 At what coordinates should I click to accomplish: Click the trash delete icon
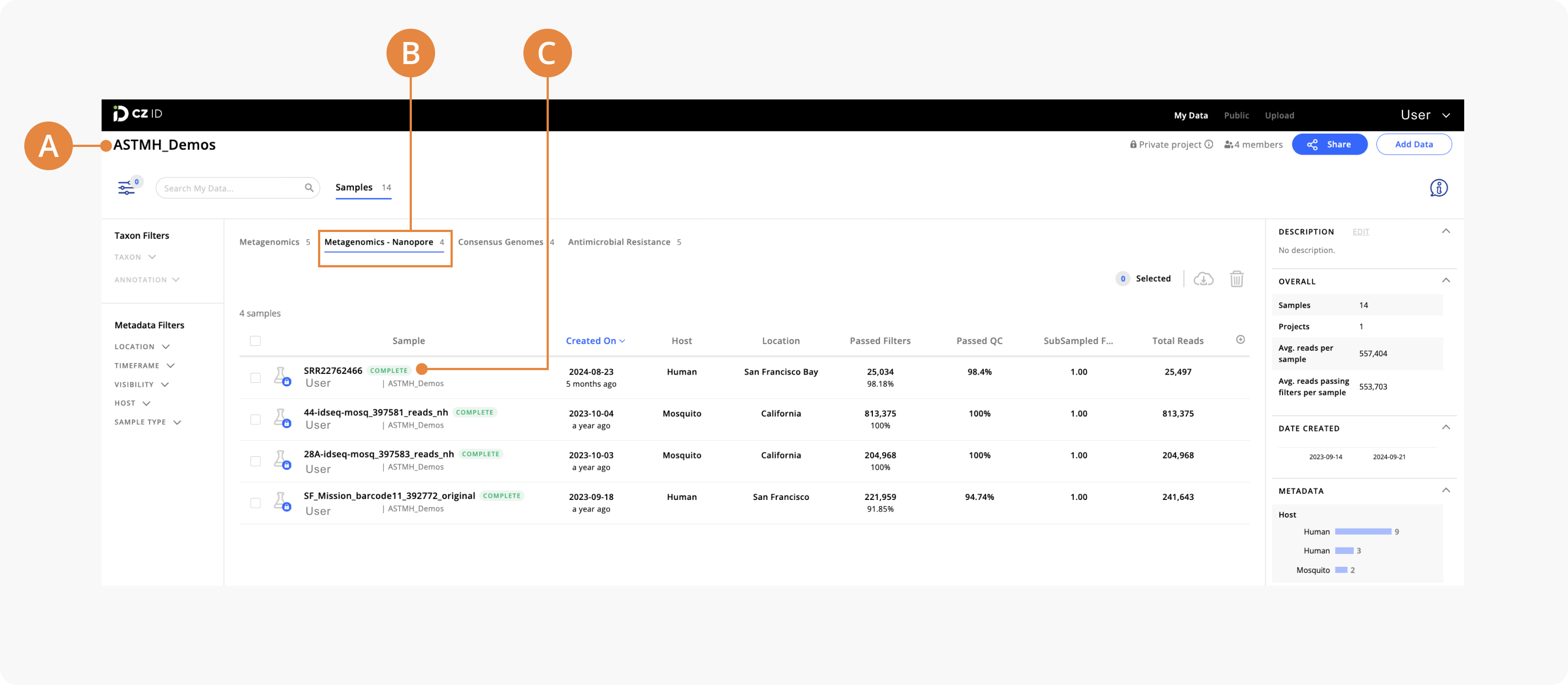tap(1236, 279)
